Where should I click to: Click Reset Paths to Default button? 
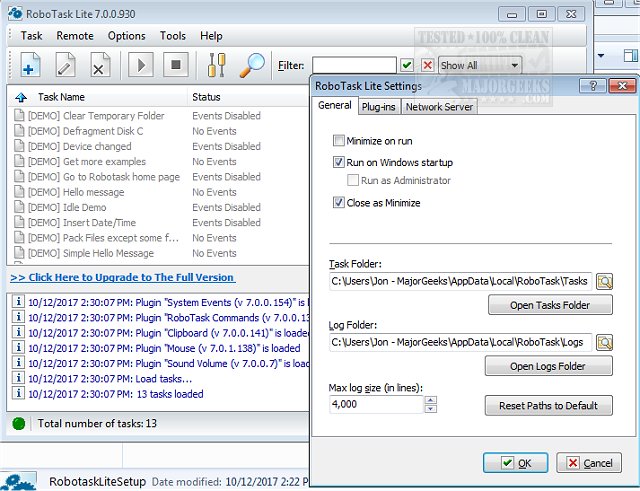click(x=548, y=405)
